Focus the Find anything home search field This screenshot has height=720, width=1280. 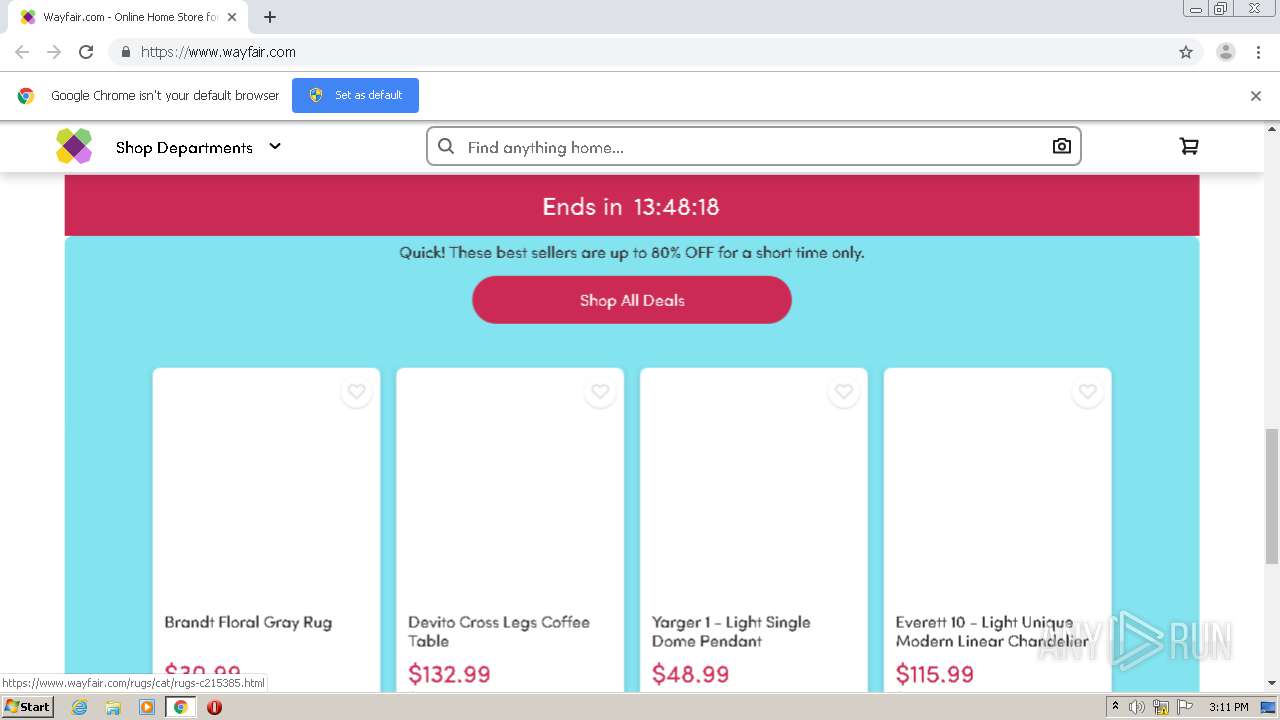click(x=754, y=147)
